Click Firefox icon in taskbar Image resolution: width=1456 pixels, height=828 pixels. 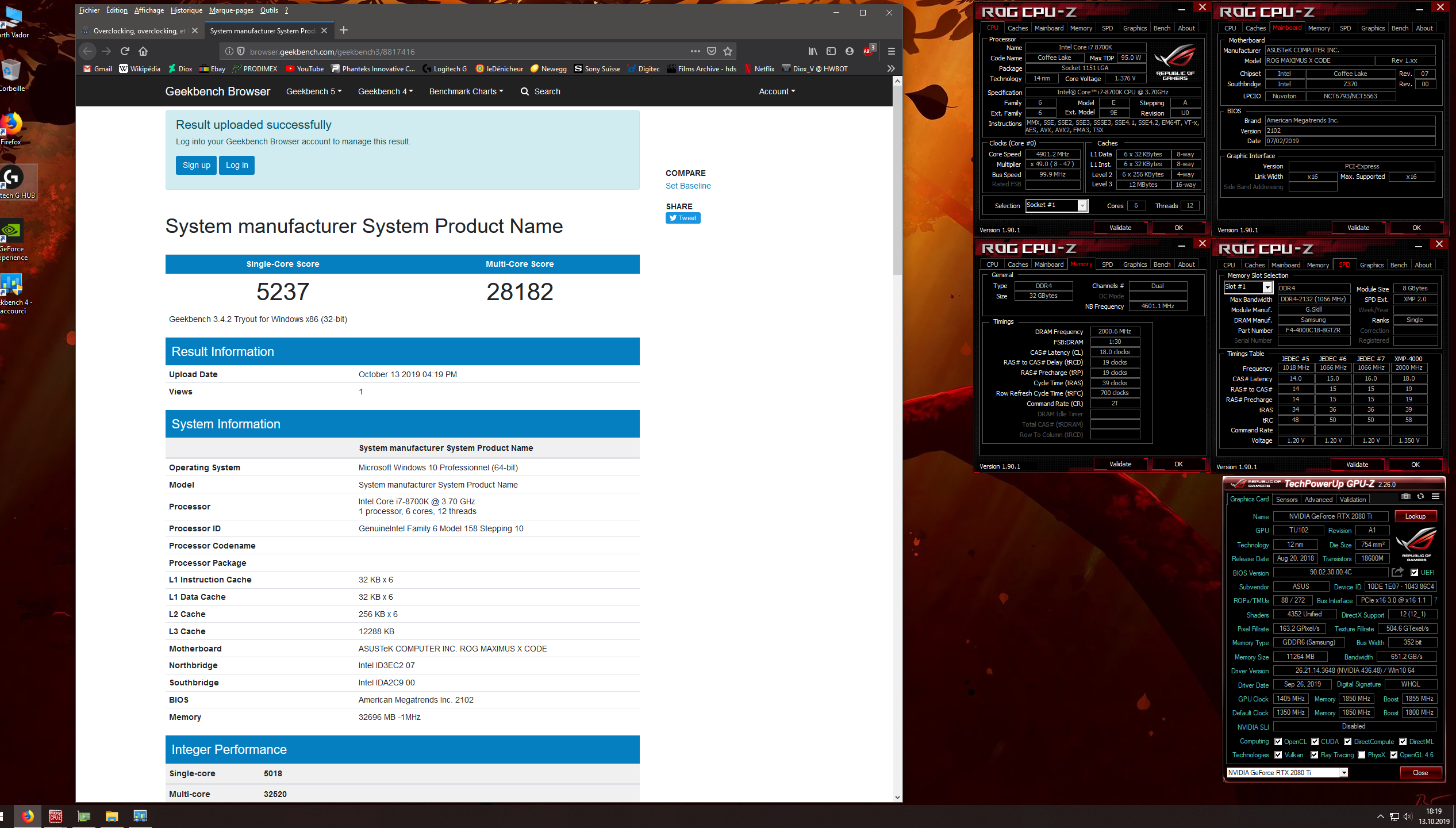click(28, 815)
